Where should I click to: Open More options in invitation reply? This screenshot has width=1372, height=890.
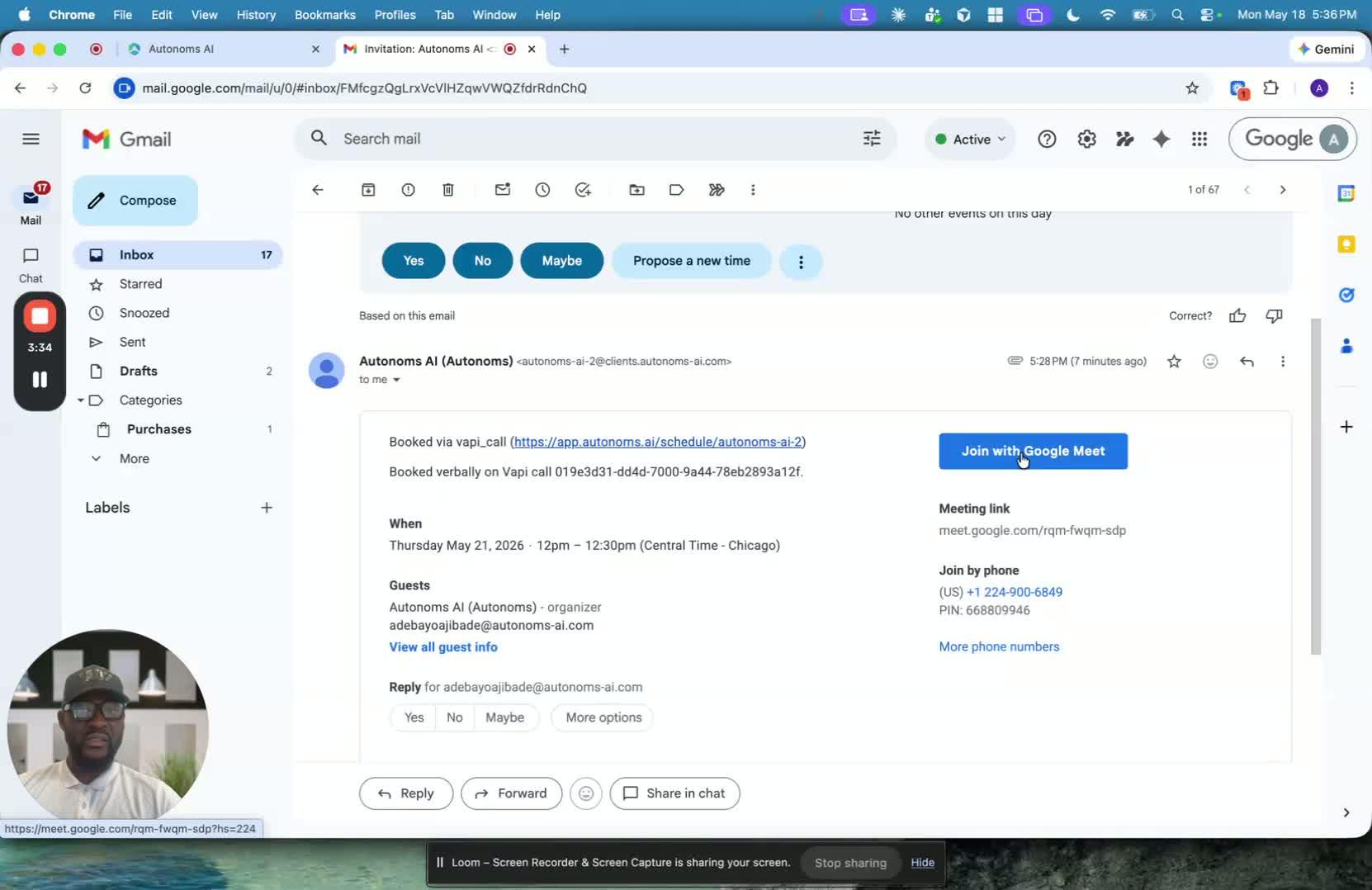click(603, 717)
